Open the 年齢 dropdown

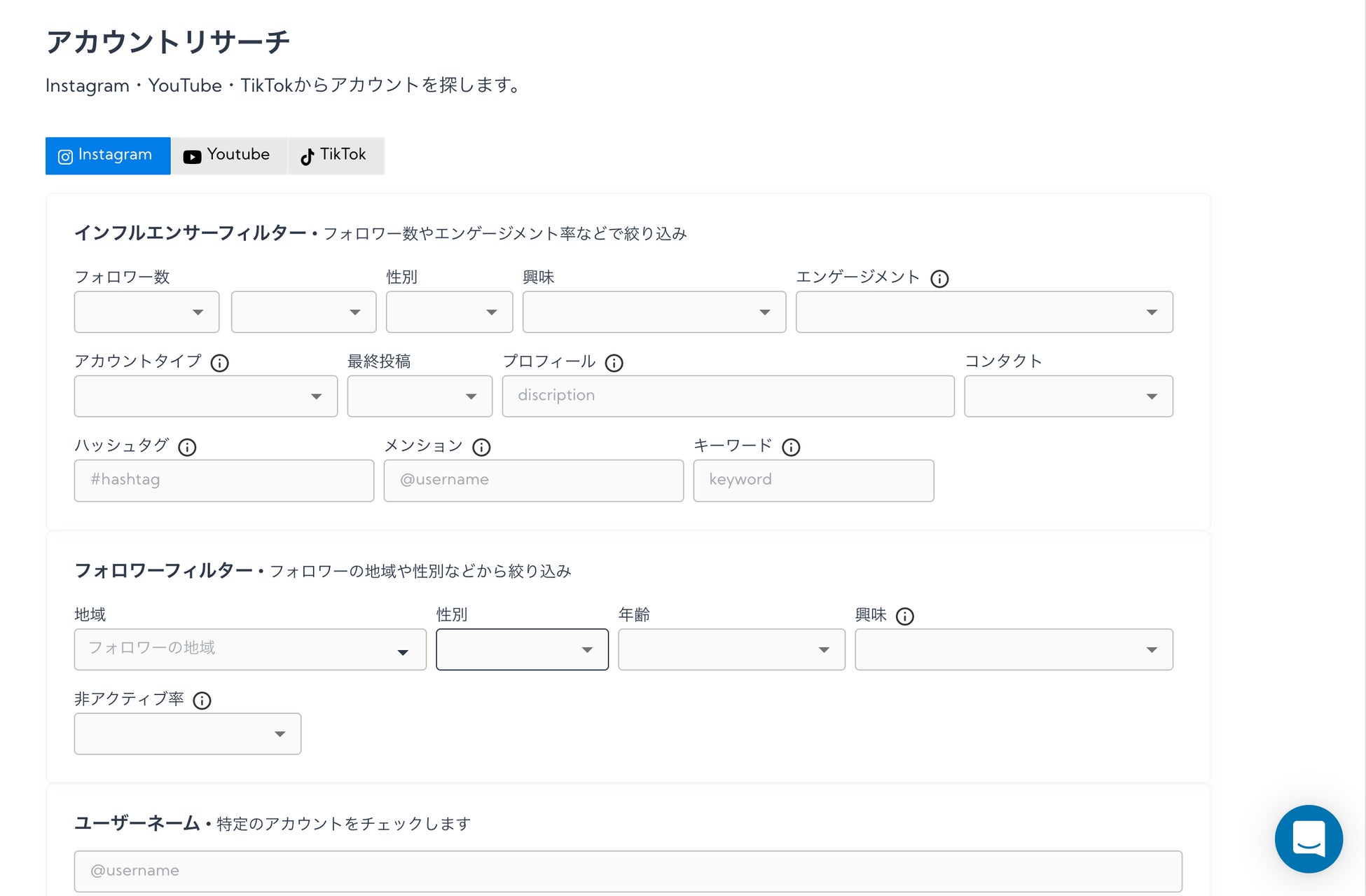point(731,650)
